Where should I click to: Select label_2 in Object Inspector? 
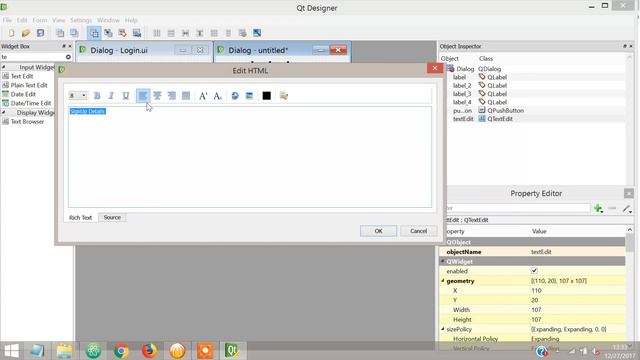click(x=462, y=85)
